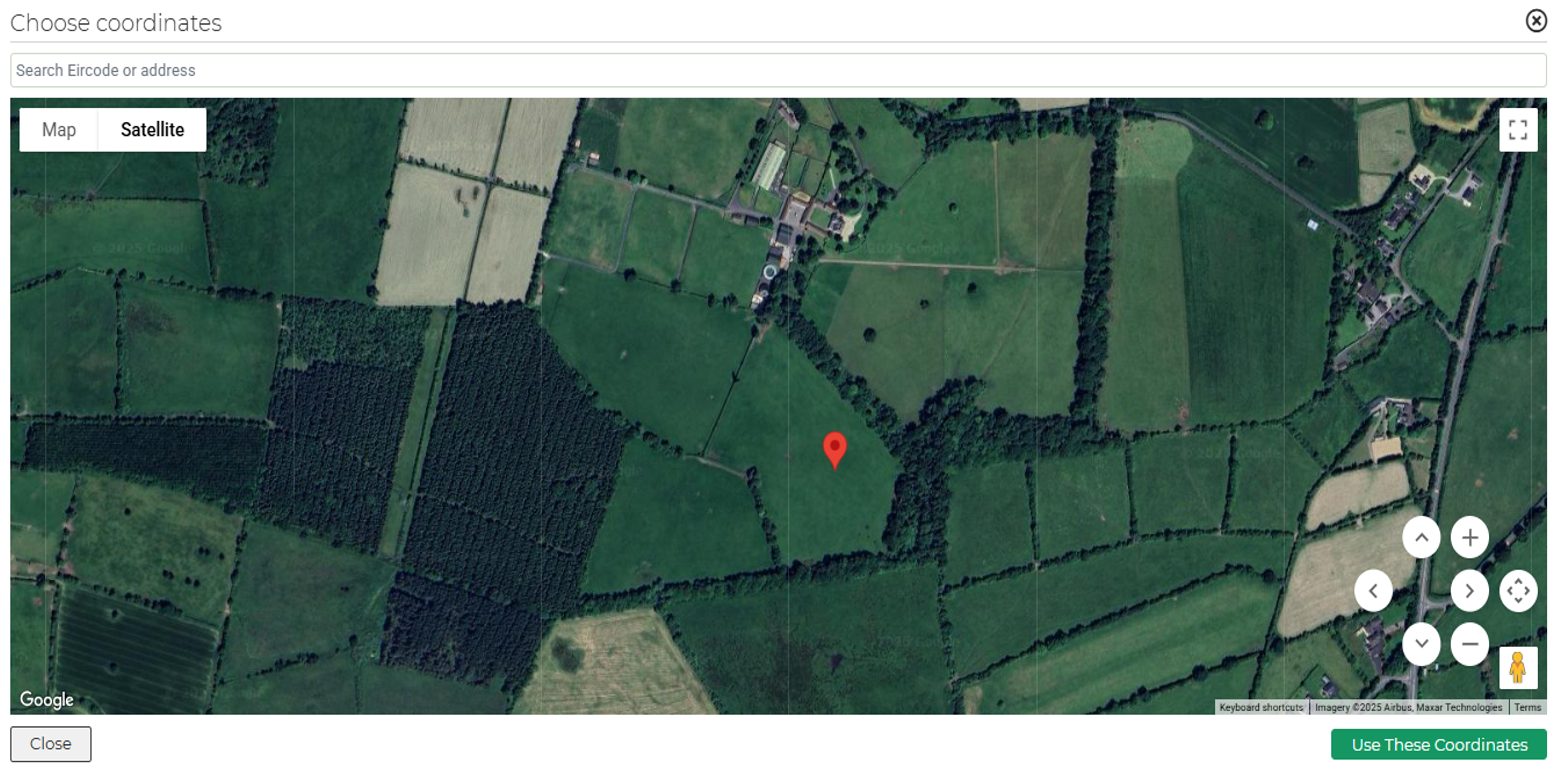Pan the map left

1373,591
